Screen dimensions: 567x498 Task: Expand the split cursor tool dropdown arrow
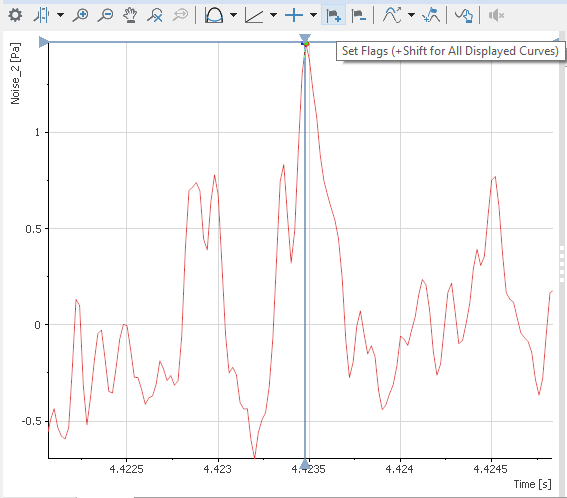point(61,15)
